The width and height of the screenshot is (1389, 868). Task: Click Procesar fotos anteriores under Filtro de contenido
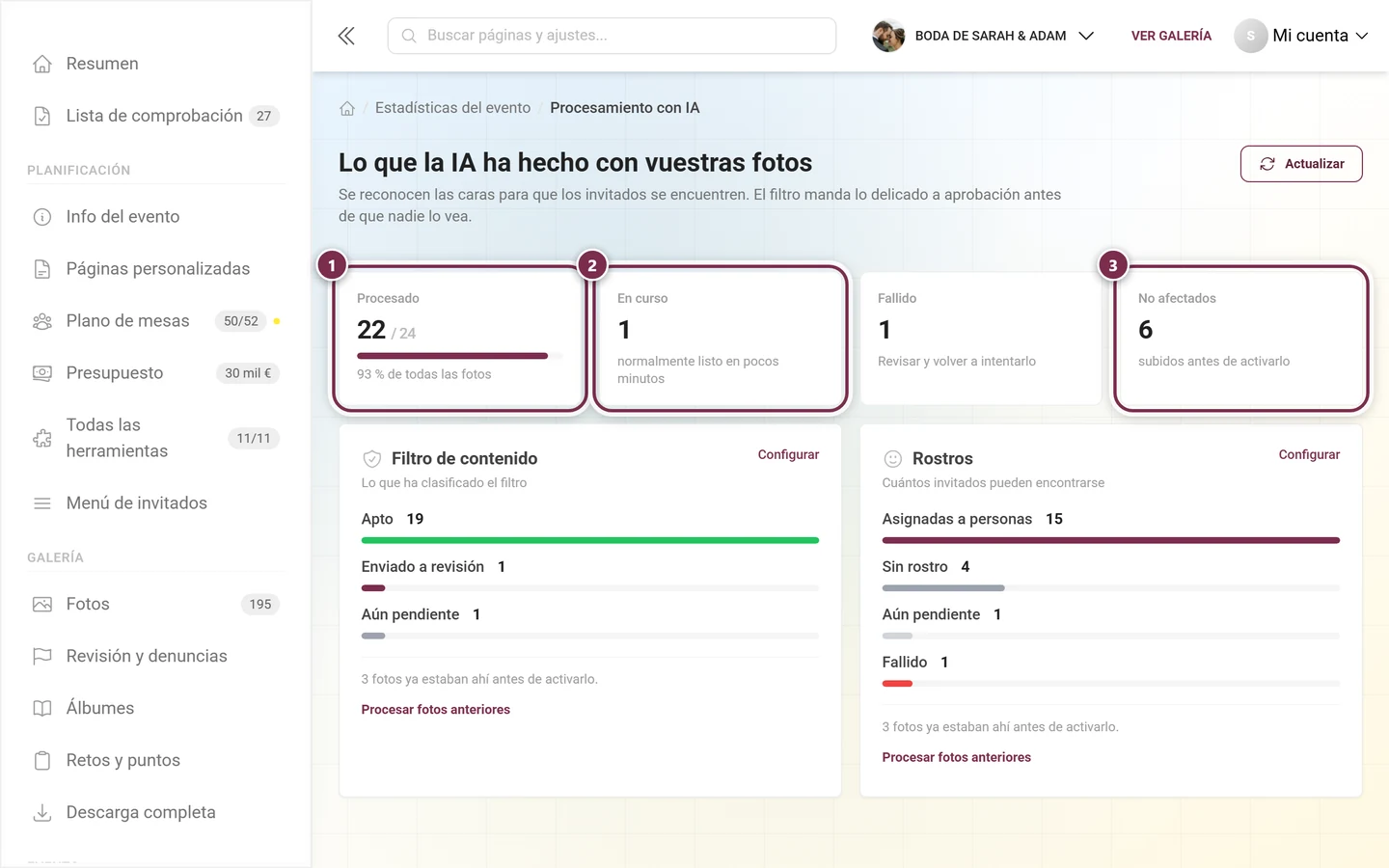(x=436, y=710)
